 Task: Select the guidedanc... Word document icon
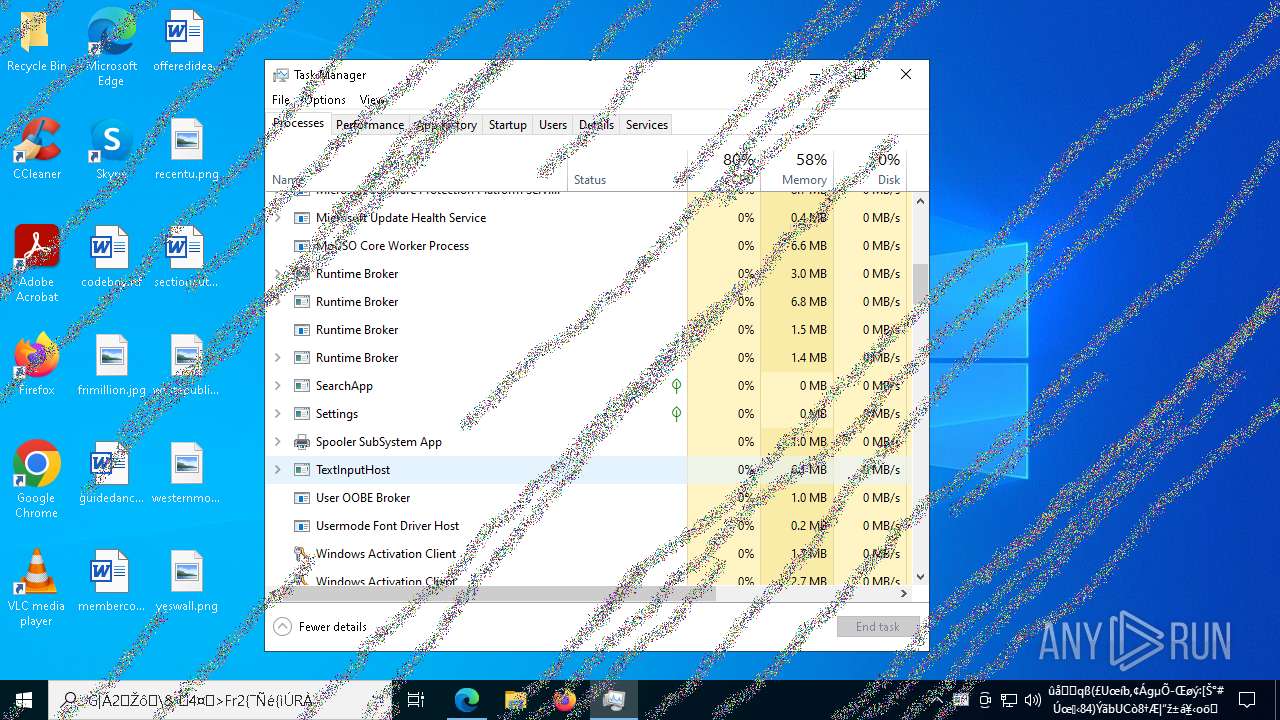pos(111,473)
